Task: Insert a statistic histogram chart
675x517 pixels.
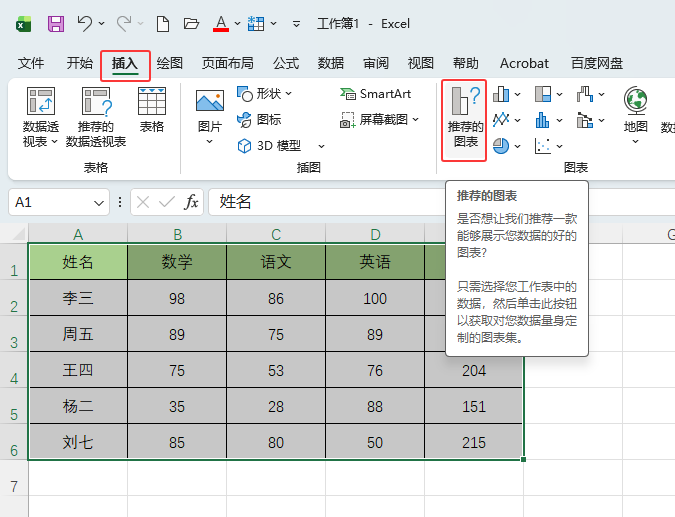Action: pos(543,120)
